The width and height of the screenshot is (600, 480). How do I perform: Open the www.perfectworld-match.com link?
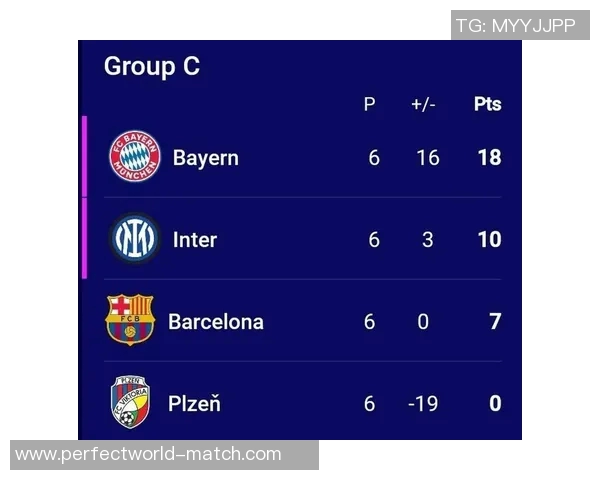coord(148,454)
